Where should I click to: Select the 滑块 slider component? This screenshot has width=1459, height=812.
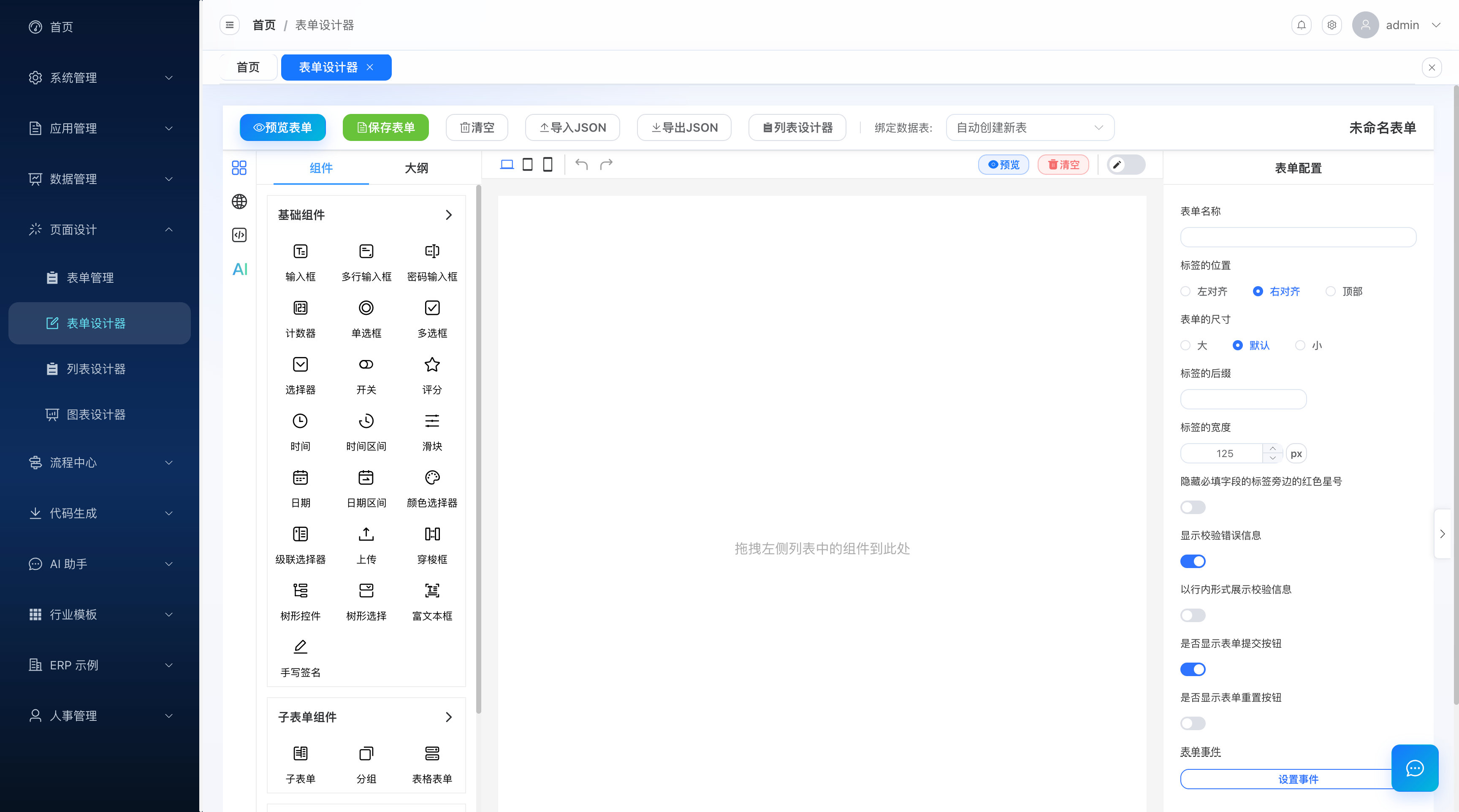pos(432,432)
